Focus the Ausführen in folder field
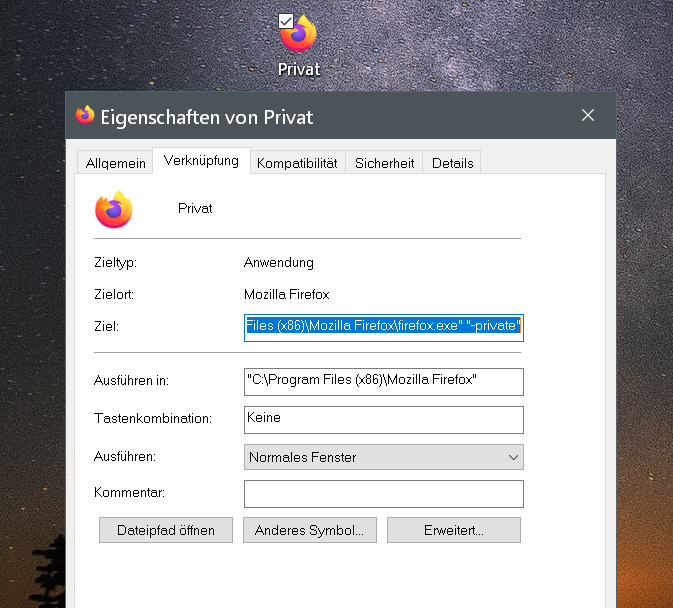The image size is (673, 608). [384, 382]
